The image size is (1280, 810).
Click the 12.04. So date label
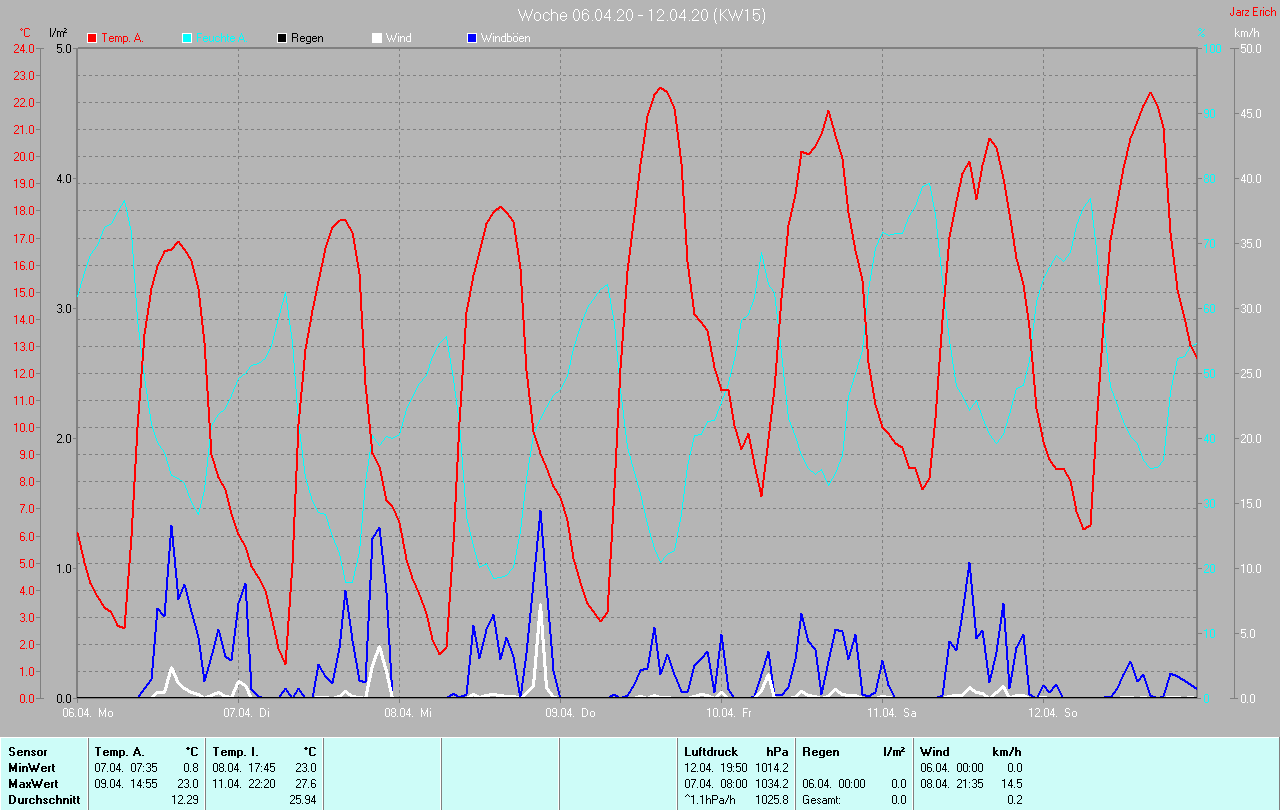point(1054,713)
